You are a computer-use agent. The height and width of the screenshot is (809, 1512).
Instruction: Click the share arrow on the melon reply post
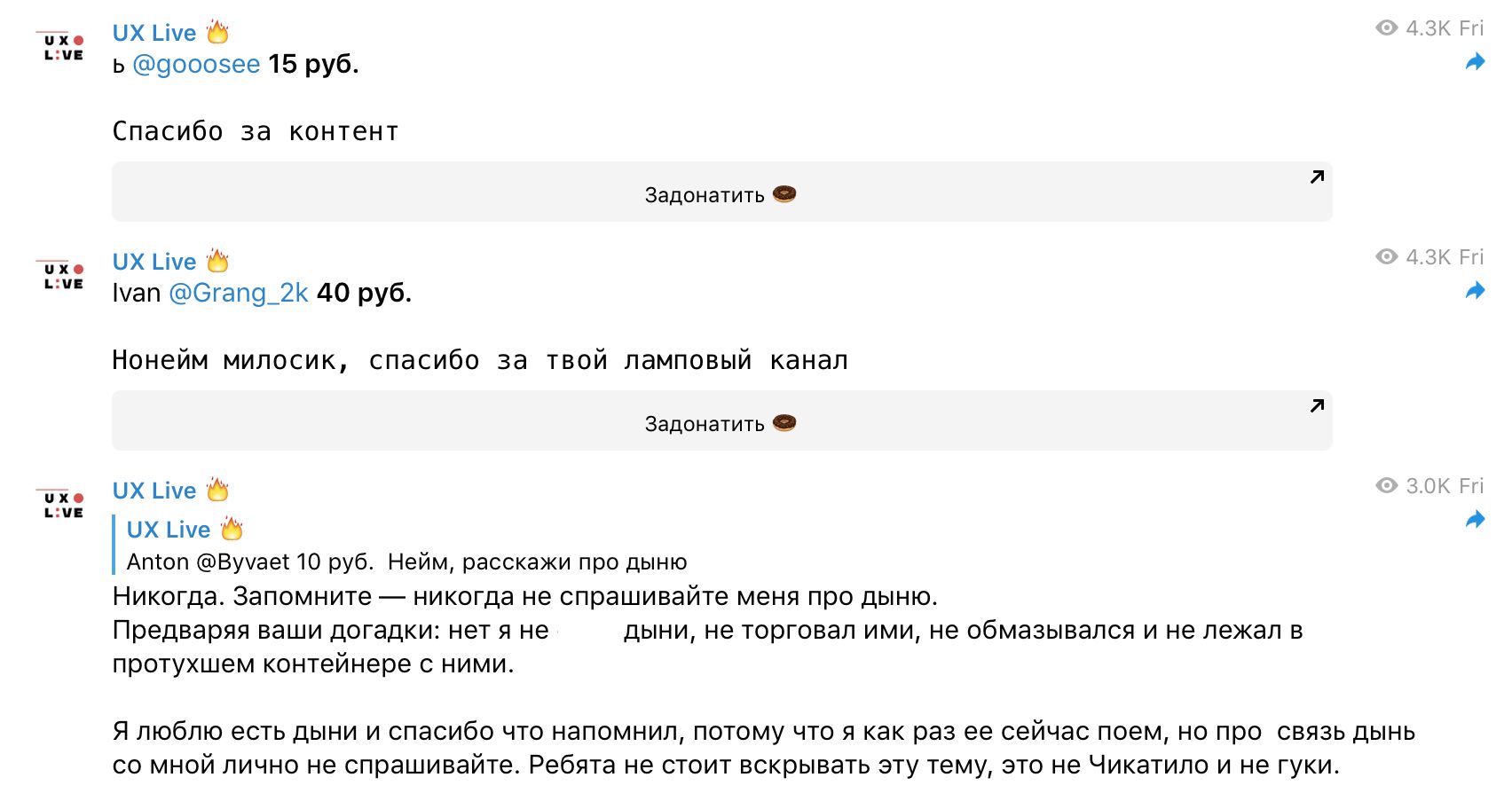pyautogui.click(x=1475, y=520)
